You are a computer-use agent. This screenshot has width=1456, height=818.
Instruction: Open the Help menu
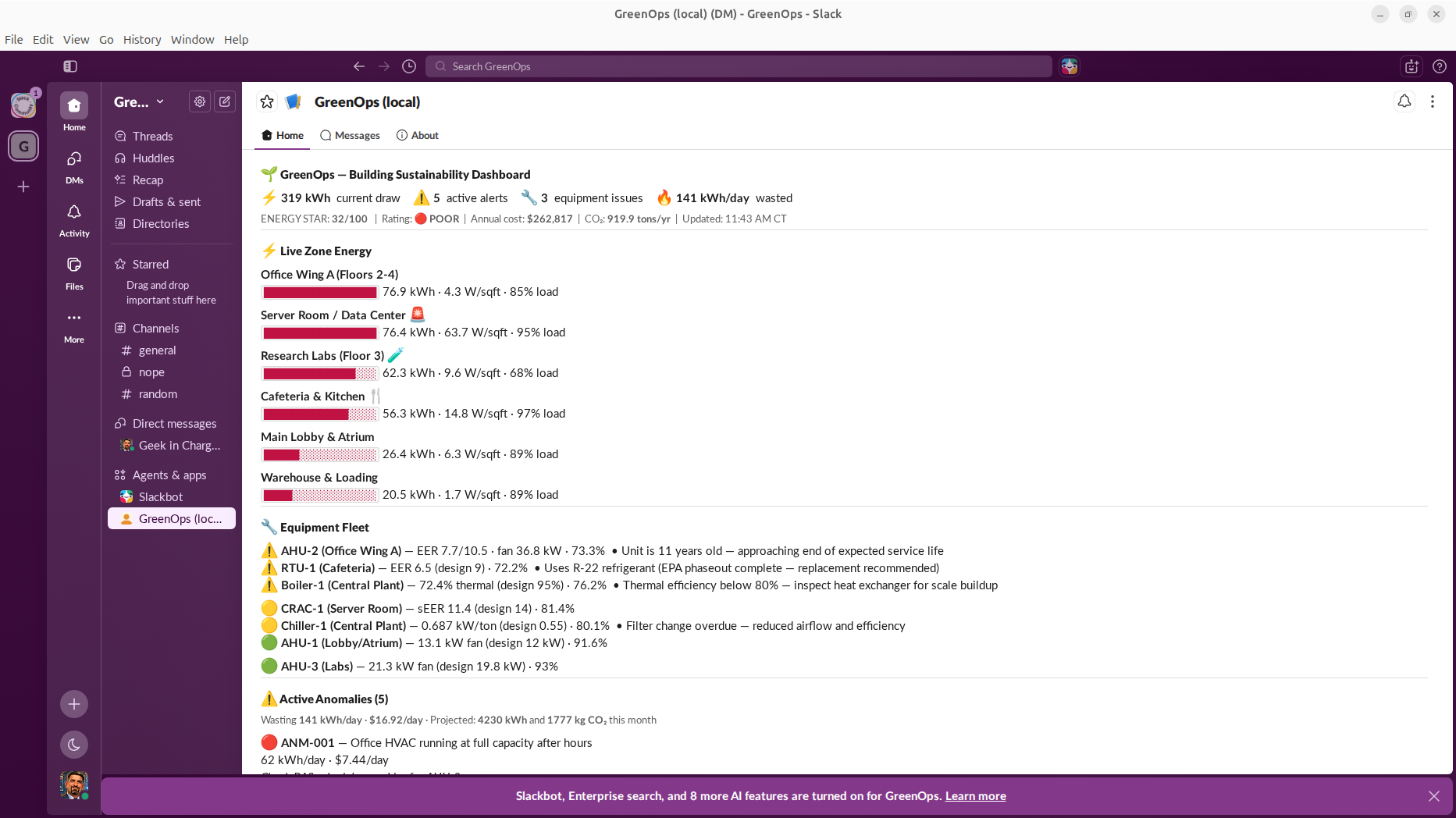click(237, 40)
